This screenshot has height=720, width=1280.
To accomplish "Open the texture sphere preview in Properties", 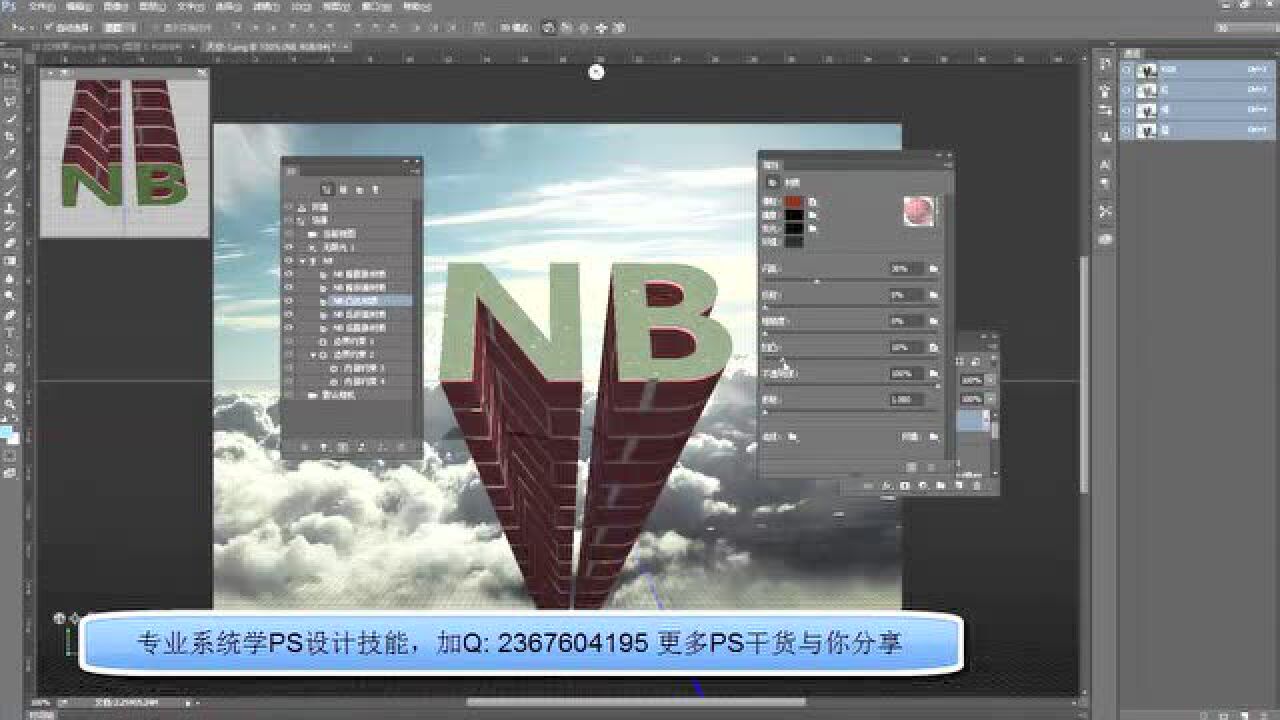I will tap(918, 211).
